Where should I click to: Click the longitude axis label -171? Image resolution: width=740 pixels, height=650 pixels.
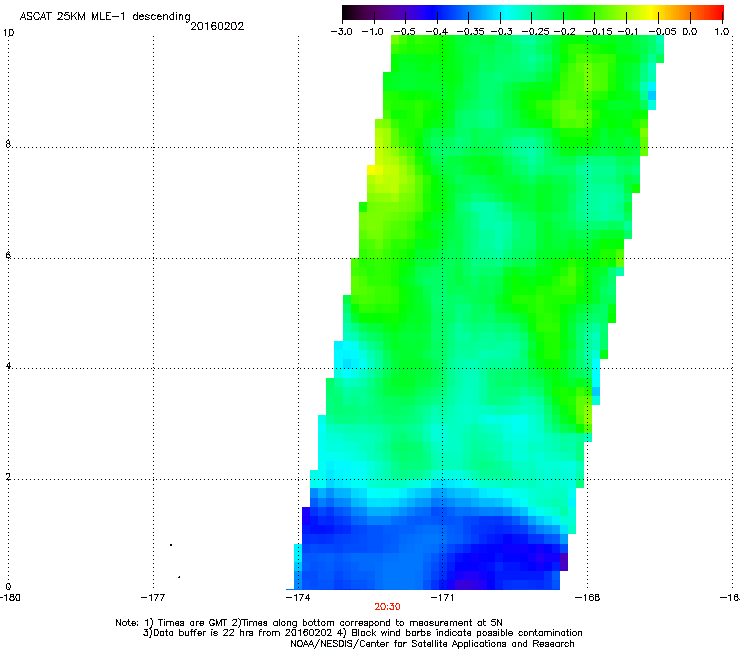click(x=442, y=598)
